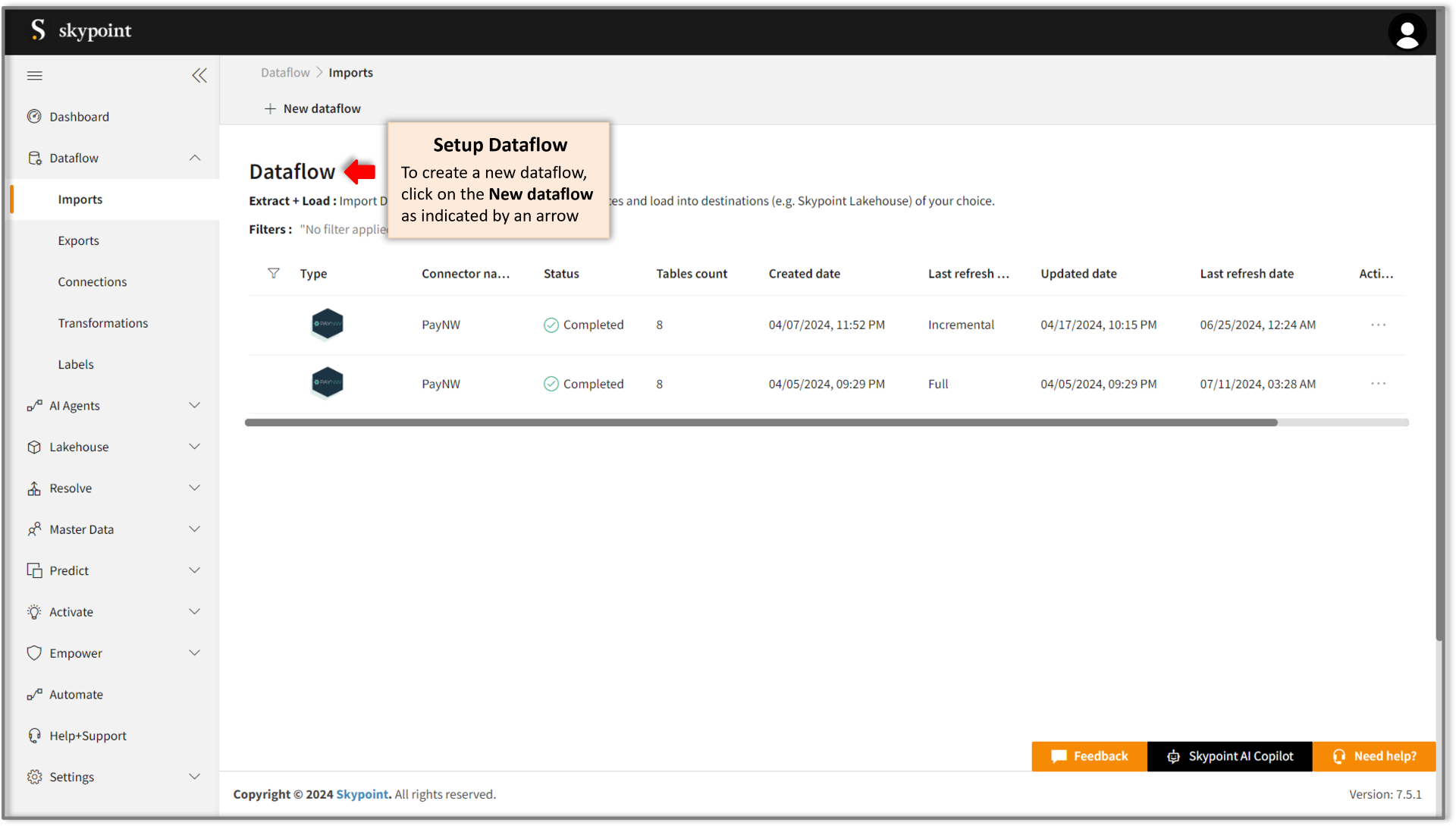Collapse the Dataflow sidebar section

click(x=195, y=158)
